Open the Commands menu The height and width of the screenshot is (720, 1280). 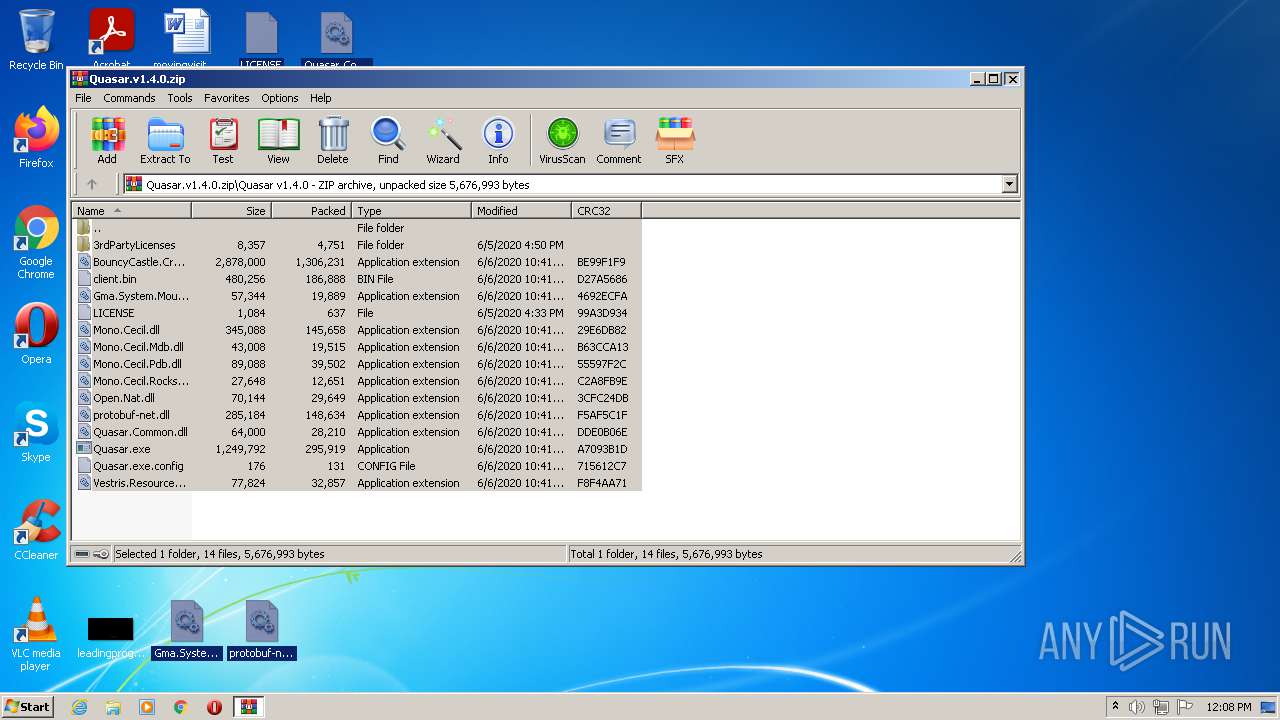point(129,98)
